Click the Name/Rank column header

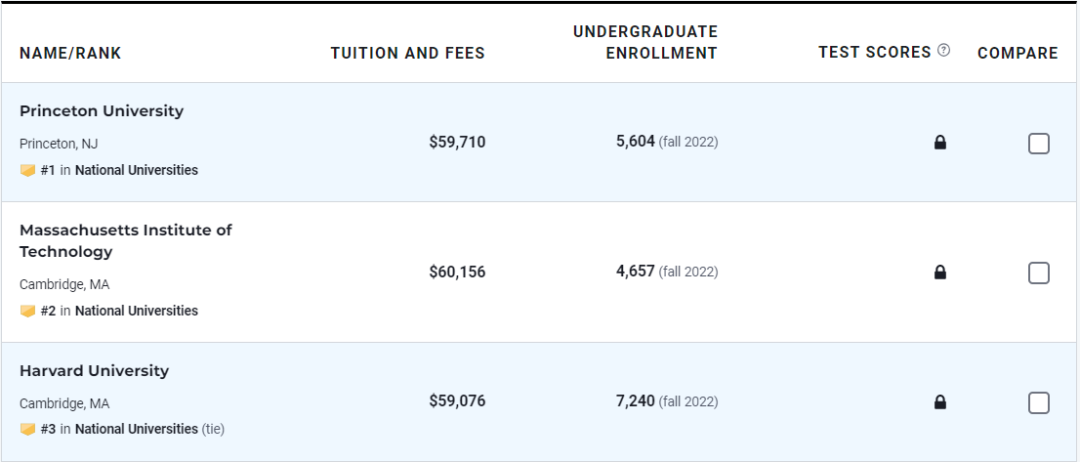coord(70,53)
